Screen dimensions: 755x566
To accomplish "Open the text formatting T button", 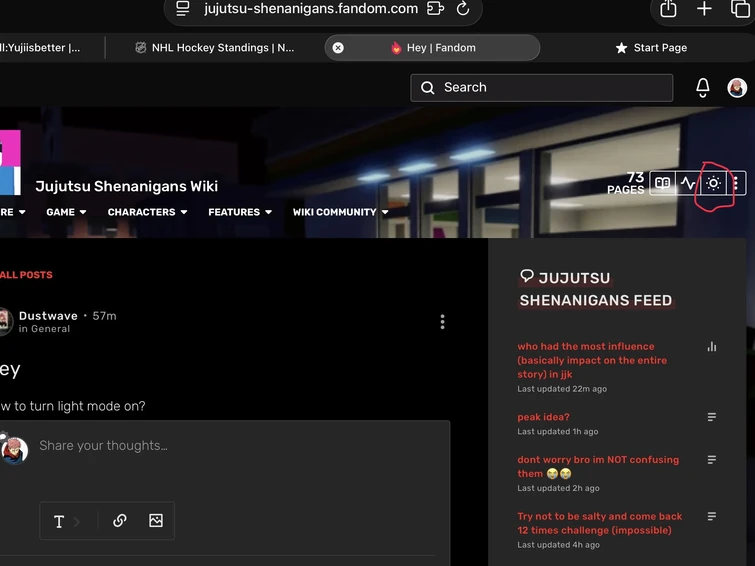I will click(x=59, y=521).
